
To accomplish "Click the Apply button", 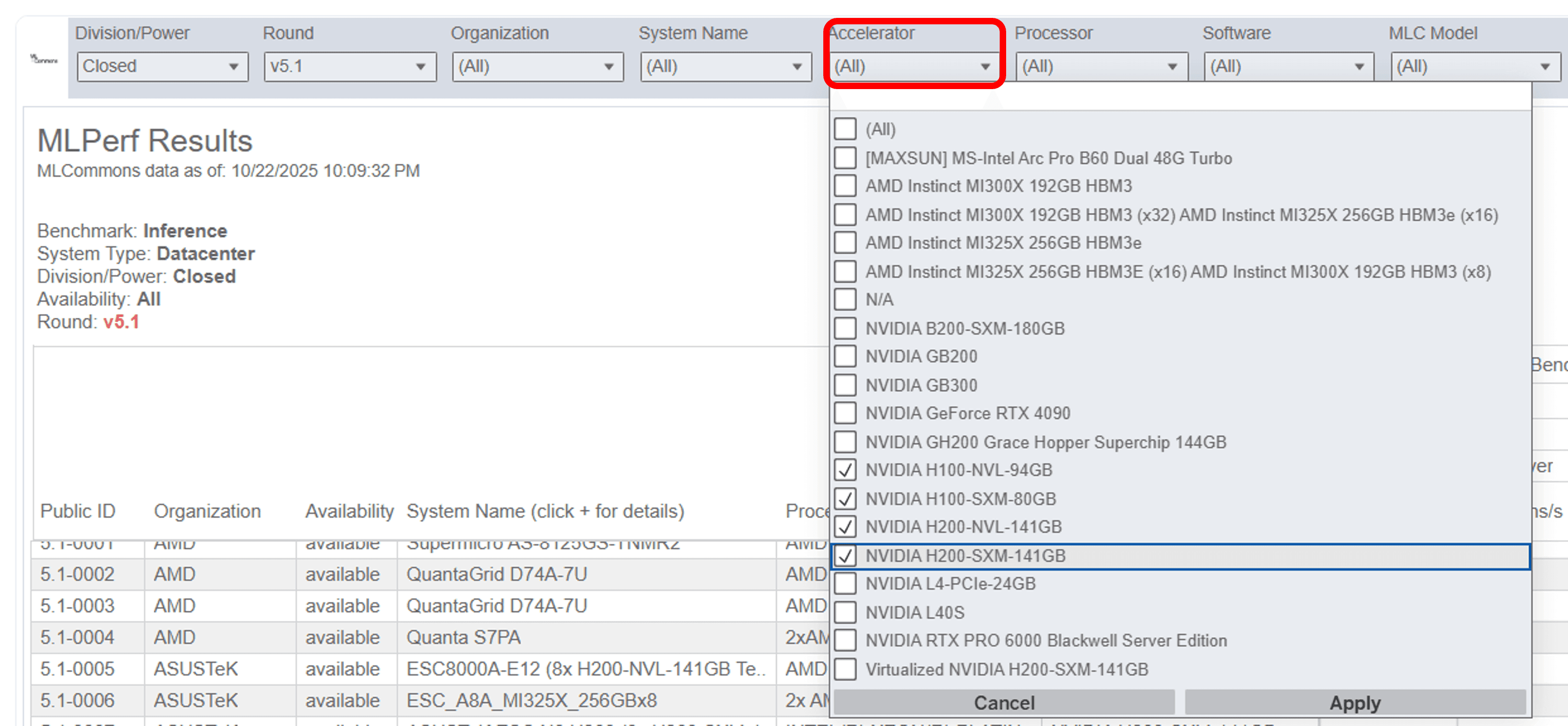I will 1355,703.
